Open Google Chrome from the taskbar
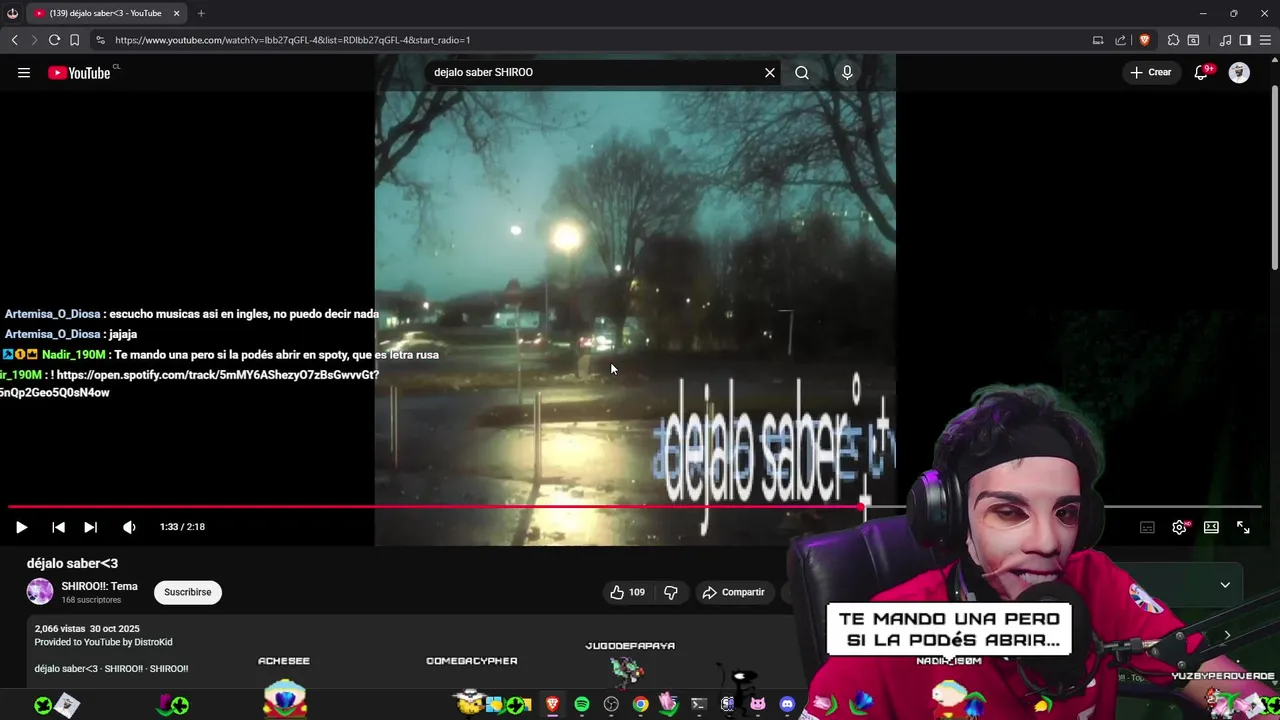 640,705
